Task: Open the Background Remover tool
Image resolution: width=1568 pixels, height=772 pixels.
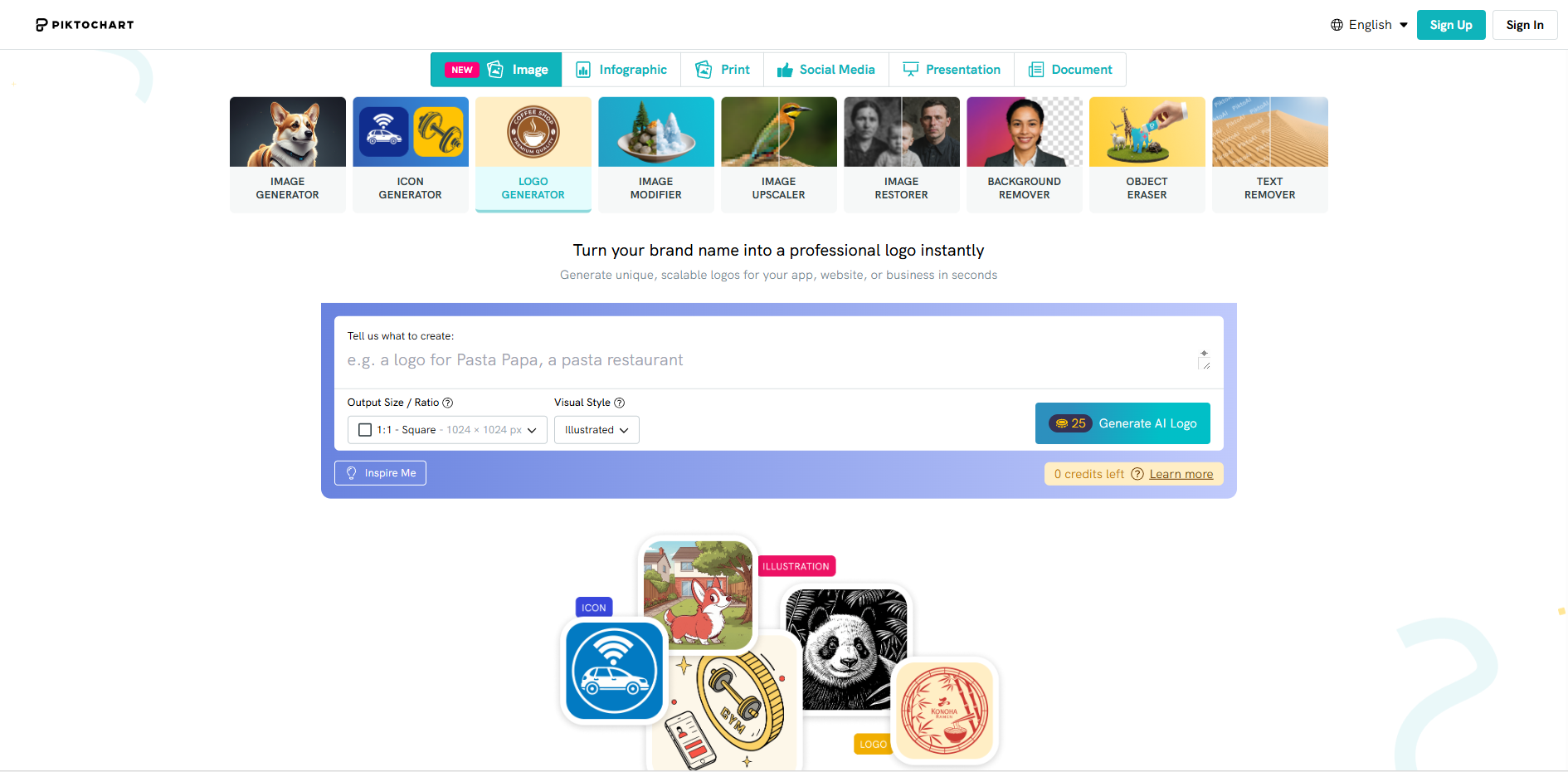Action: (x=1024, y=154)
